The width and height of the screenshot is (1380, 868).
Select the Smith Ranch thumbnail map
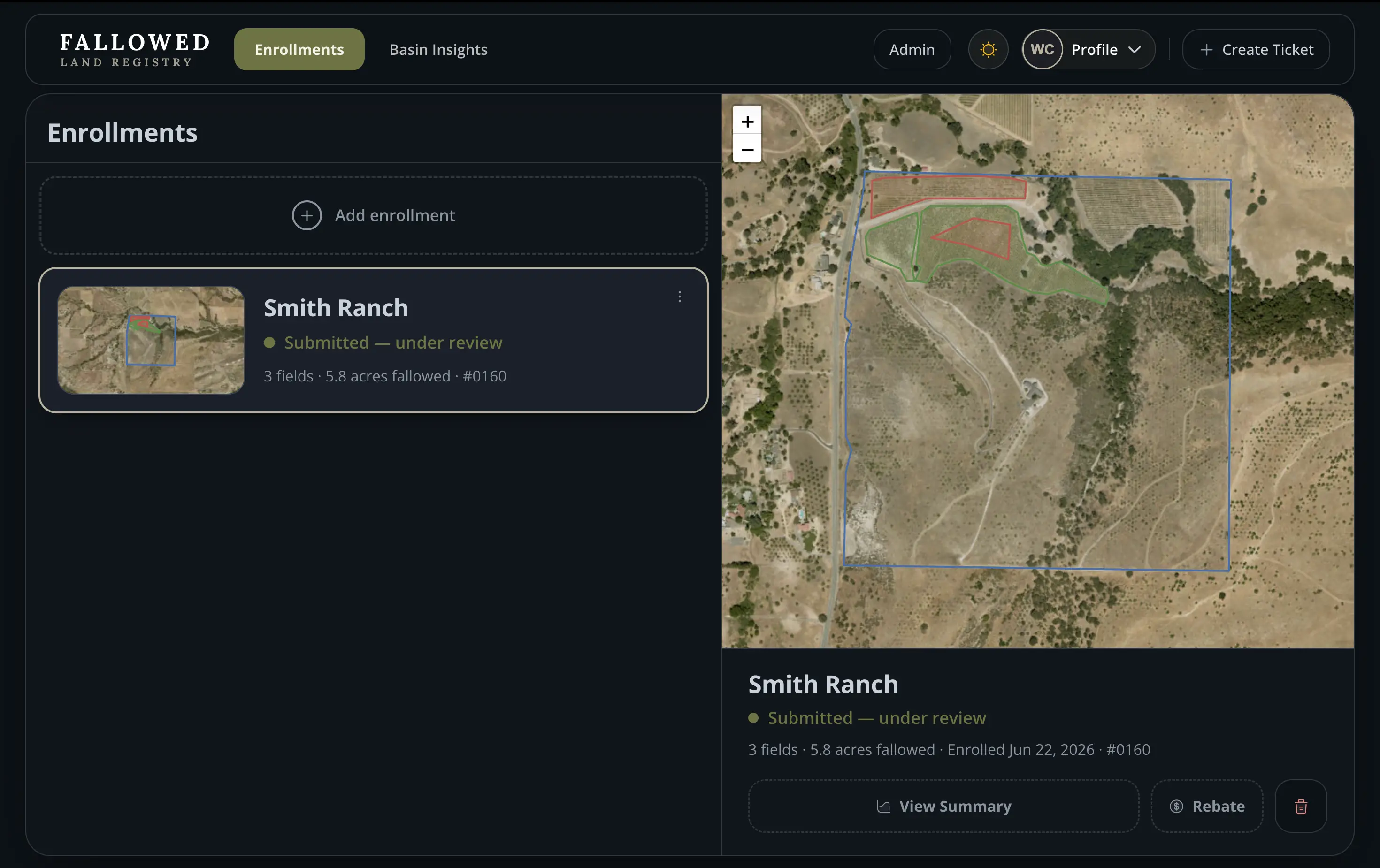(151, 340)
